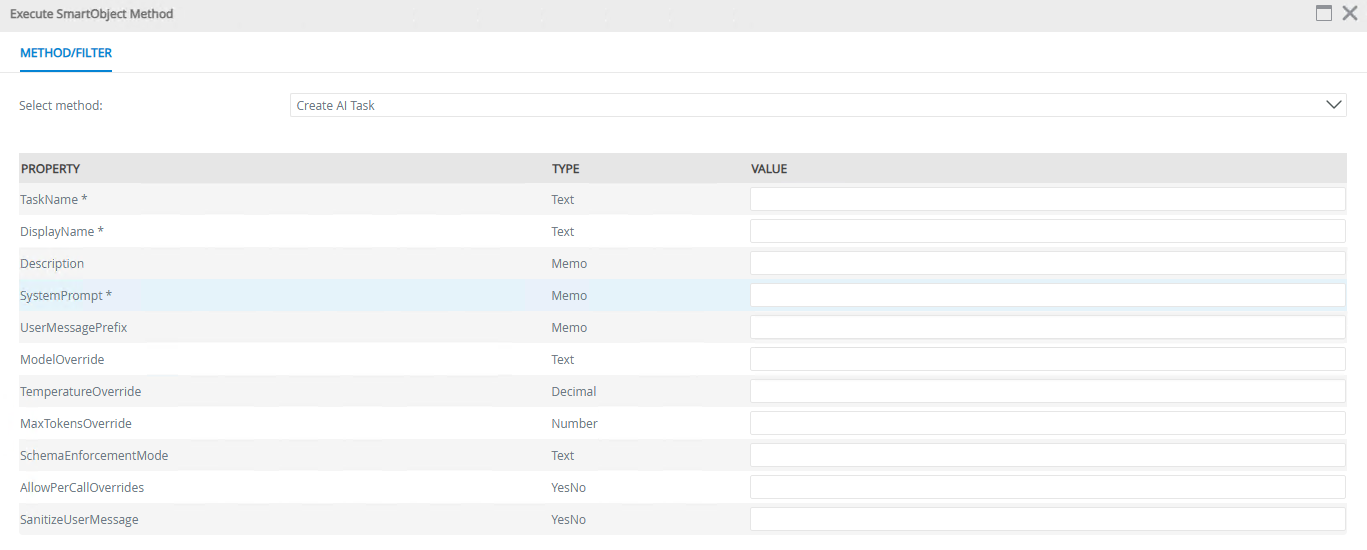Focus the DisplayName value input

pos(1047,231)
